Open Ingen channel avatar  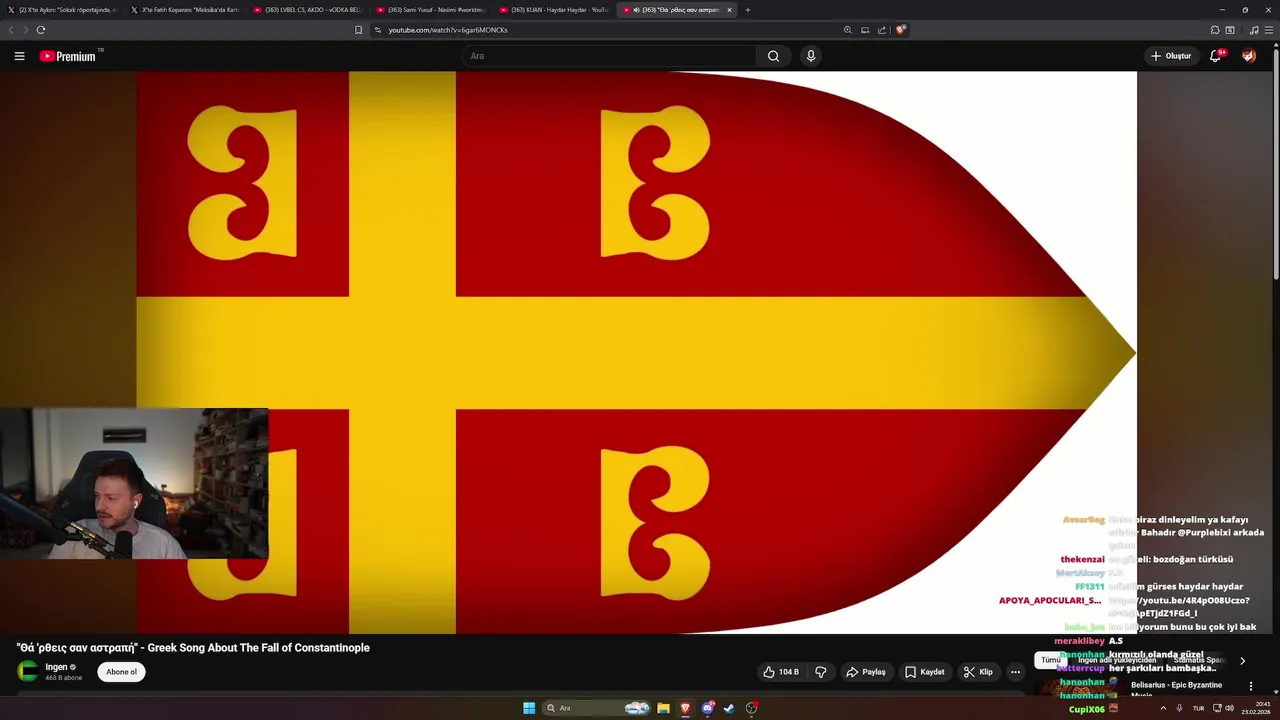click(28, 671)
